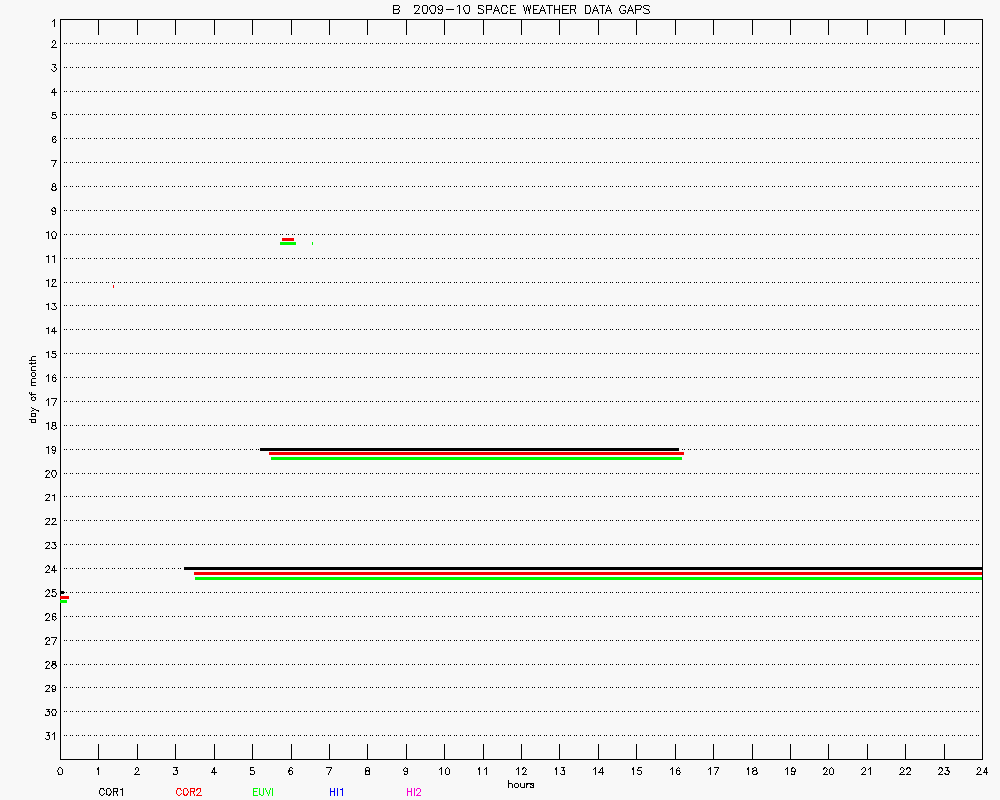The image size is (1000, 800).
Task: Click the black COR1 legend label
Action: click(x=111, y=792)
